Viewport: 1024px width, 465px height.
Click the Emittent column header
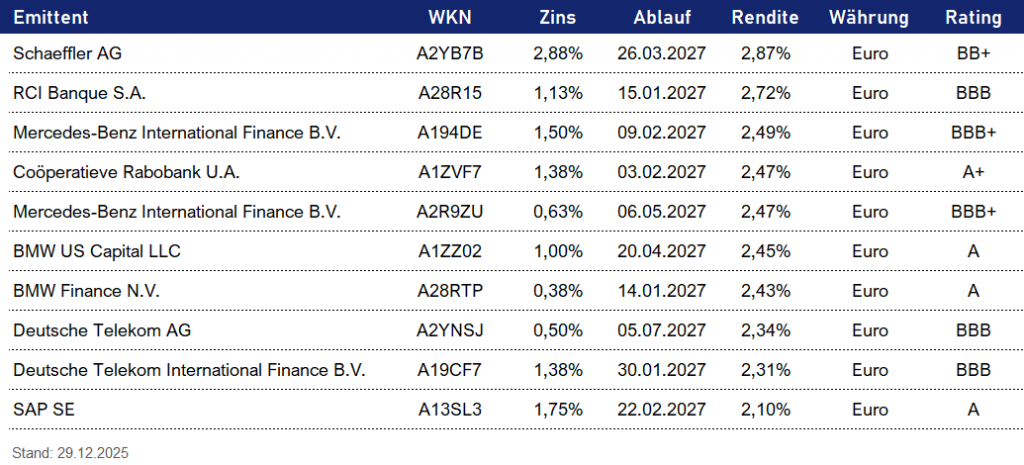[x=51, y=17]
